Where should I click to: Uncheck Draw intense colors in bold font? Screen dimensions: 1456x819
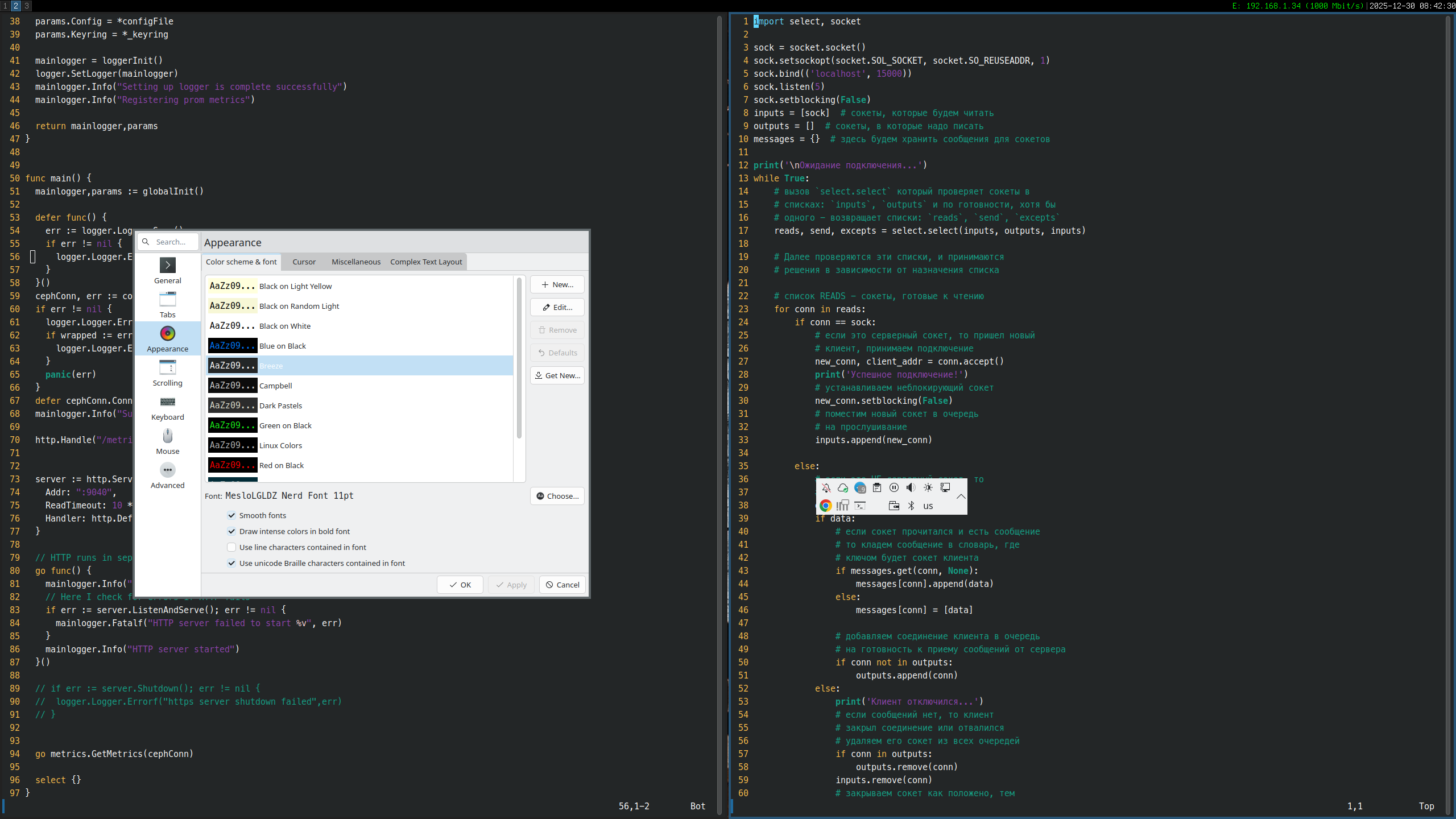point(231,531)
